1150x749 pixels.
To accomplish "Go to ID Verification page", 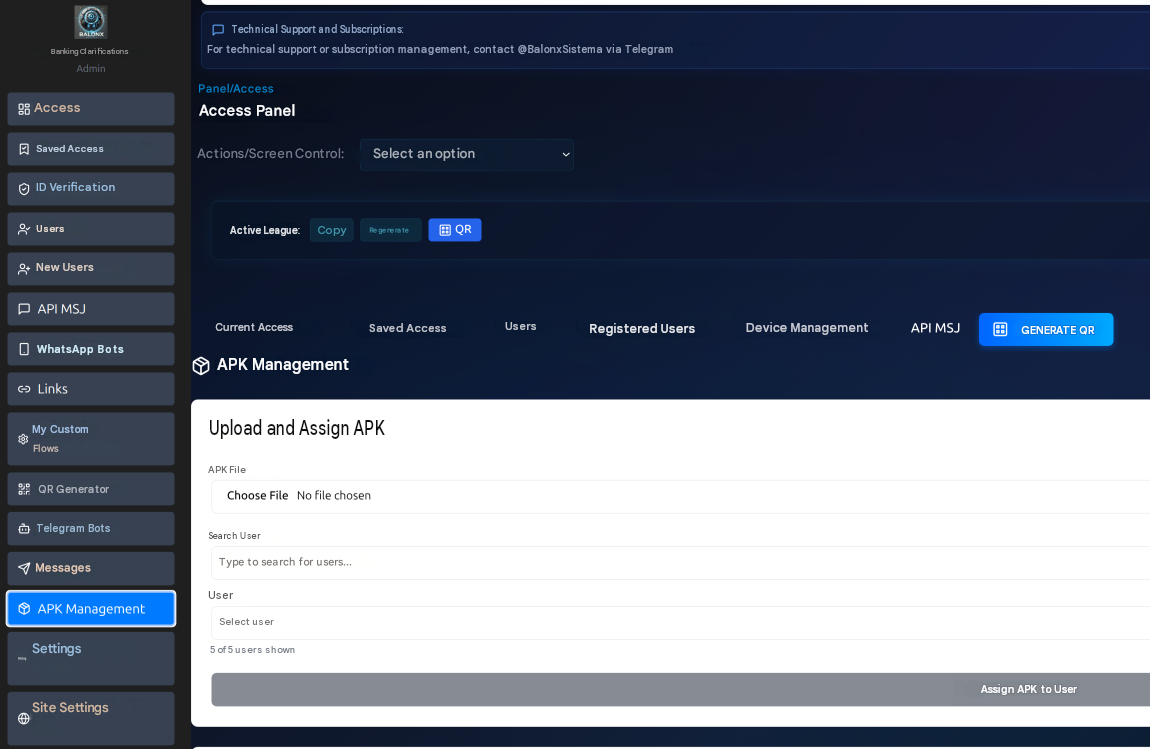I will coord(91,189).
